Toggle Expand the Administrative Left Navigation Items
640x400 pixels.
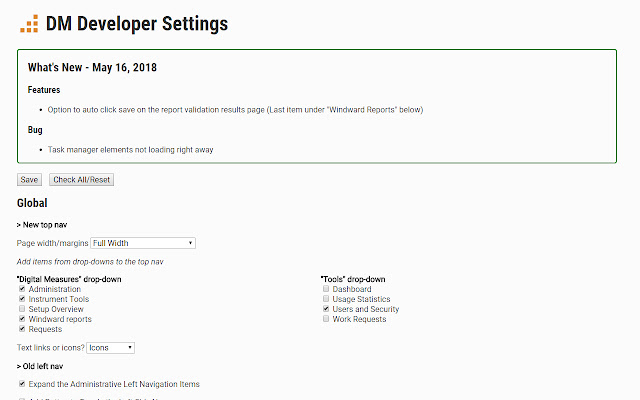pyautogui.click(x=22, y=384)
